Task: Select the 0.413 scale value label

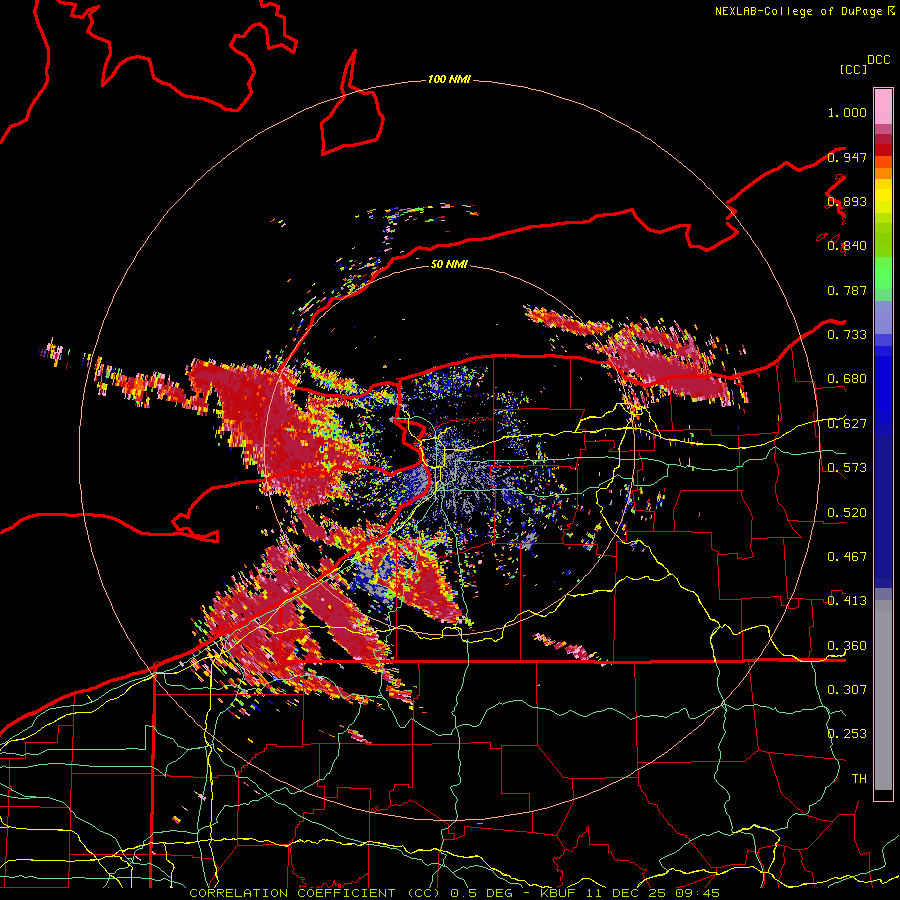Action: point(847,601)
